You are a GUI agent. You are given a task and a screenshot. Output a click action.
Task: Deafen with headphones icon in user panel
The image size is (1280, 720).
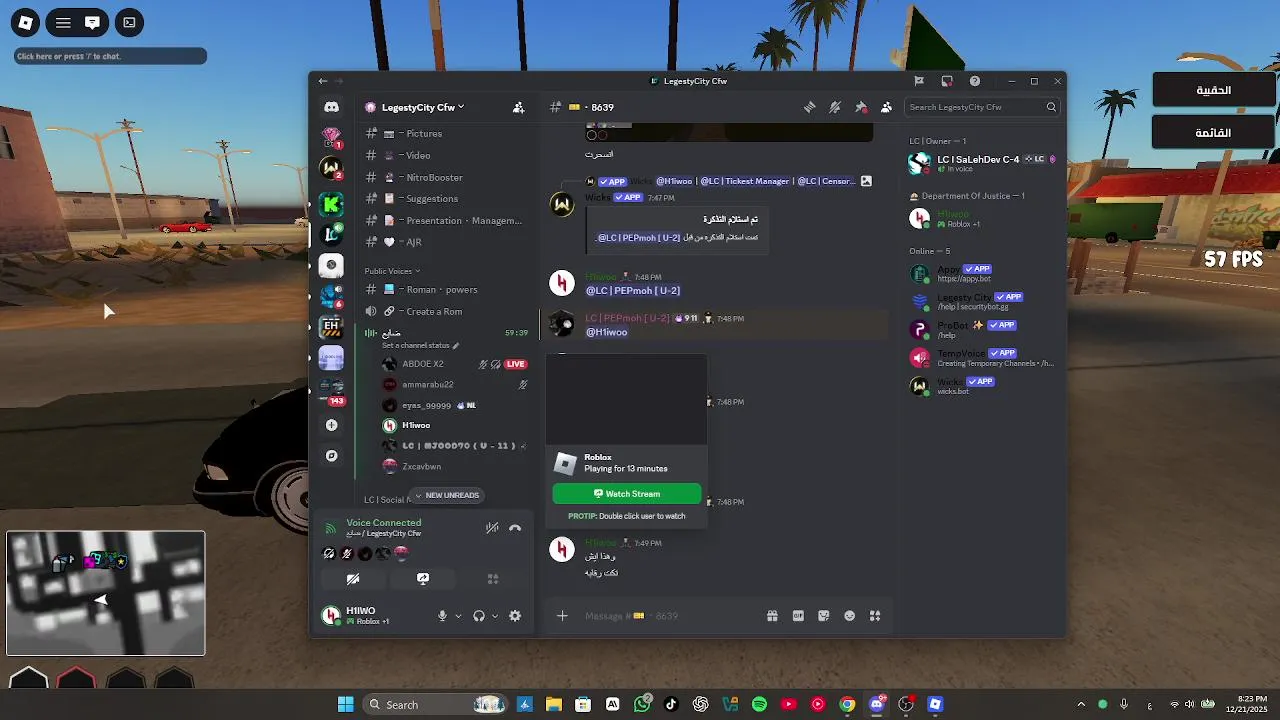pyautogui.click(x=479, y=616)
